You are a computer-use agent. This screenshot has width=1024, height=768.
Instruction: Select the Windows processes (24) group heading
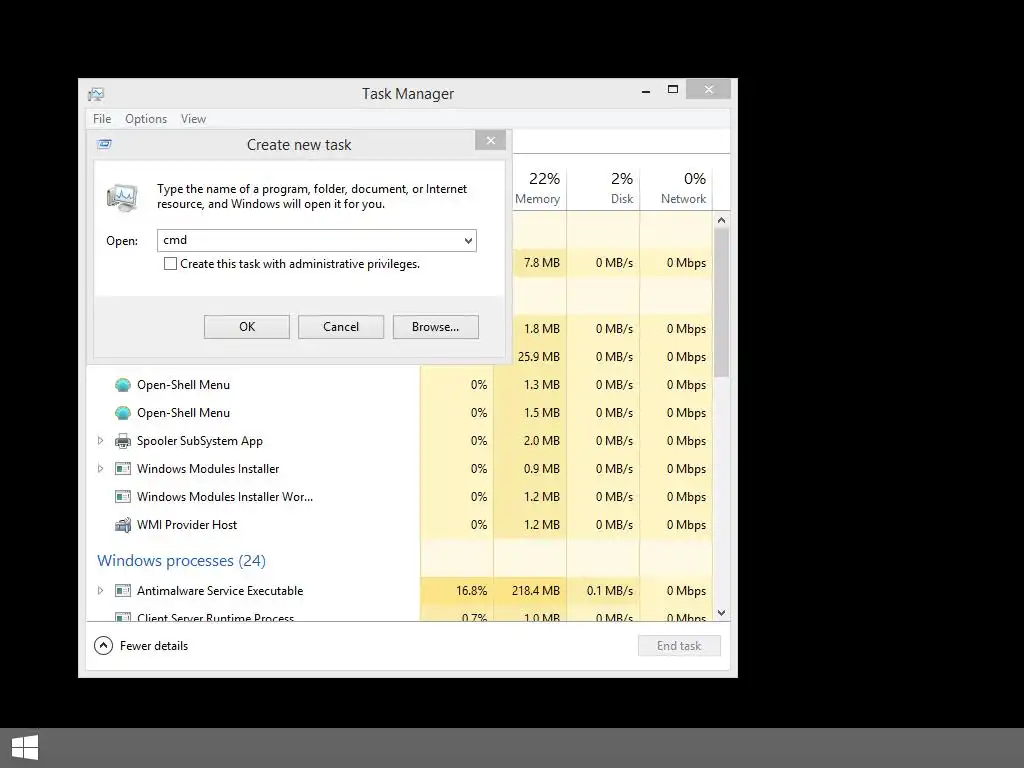tap(182, 561)
